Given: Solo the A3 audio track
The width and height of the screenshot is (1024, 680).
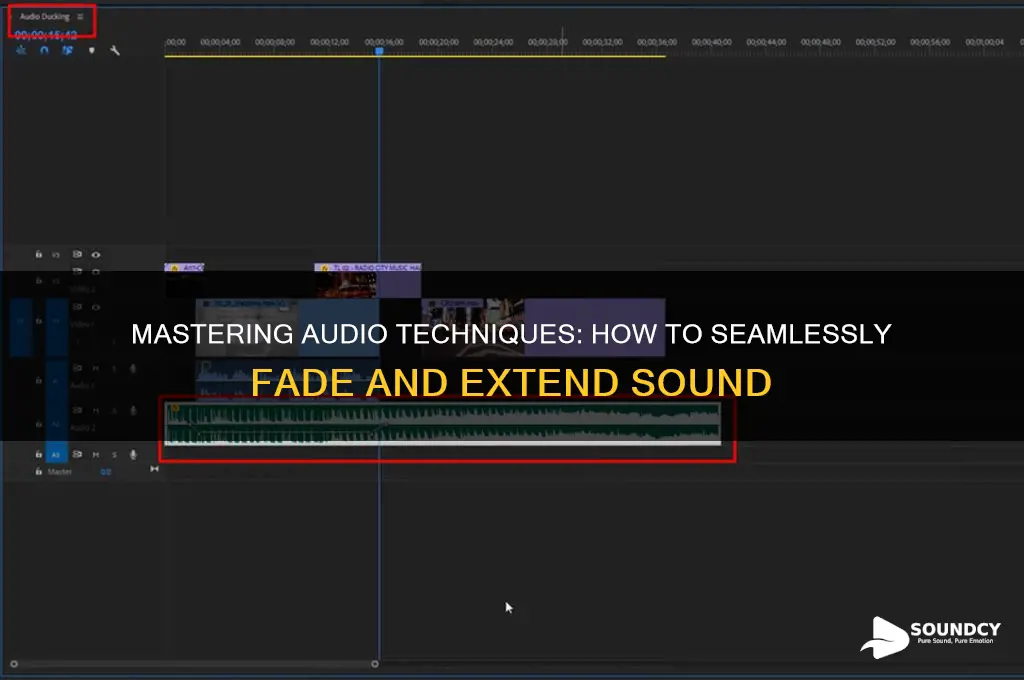Looking at the screenshot, I should (114, 455).
